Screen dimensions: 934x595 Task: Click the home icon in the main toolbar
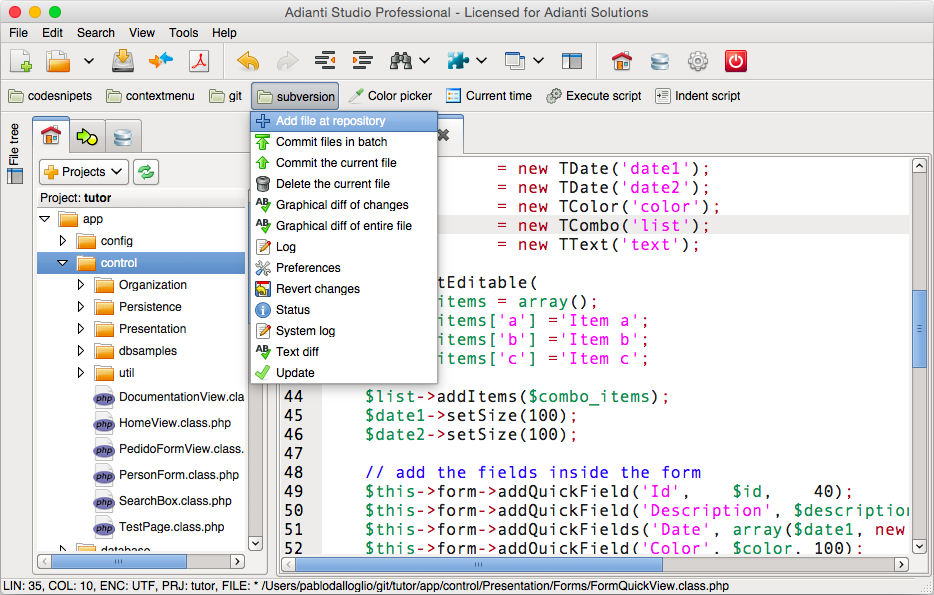[622, 61]
